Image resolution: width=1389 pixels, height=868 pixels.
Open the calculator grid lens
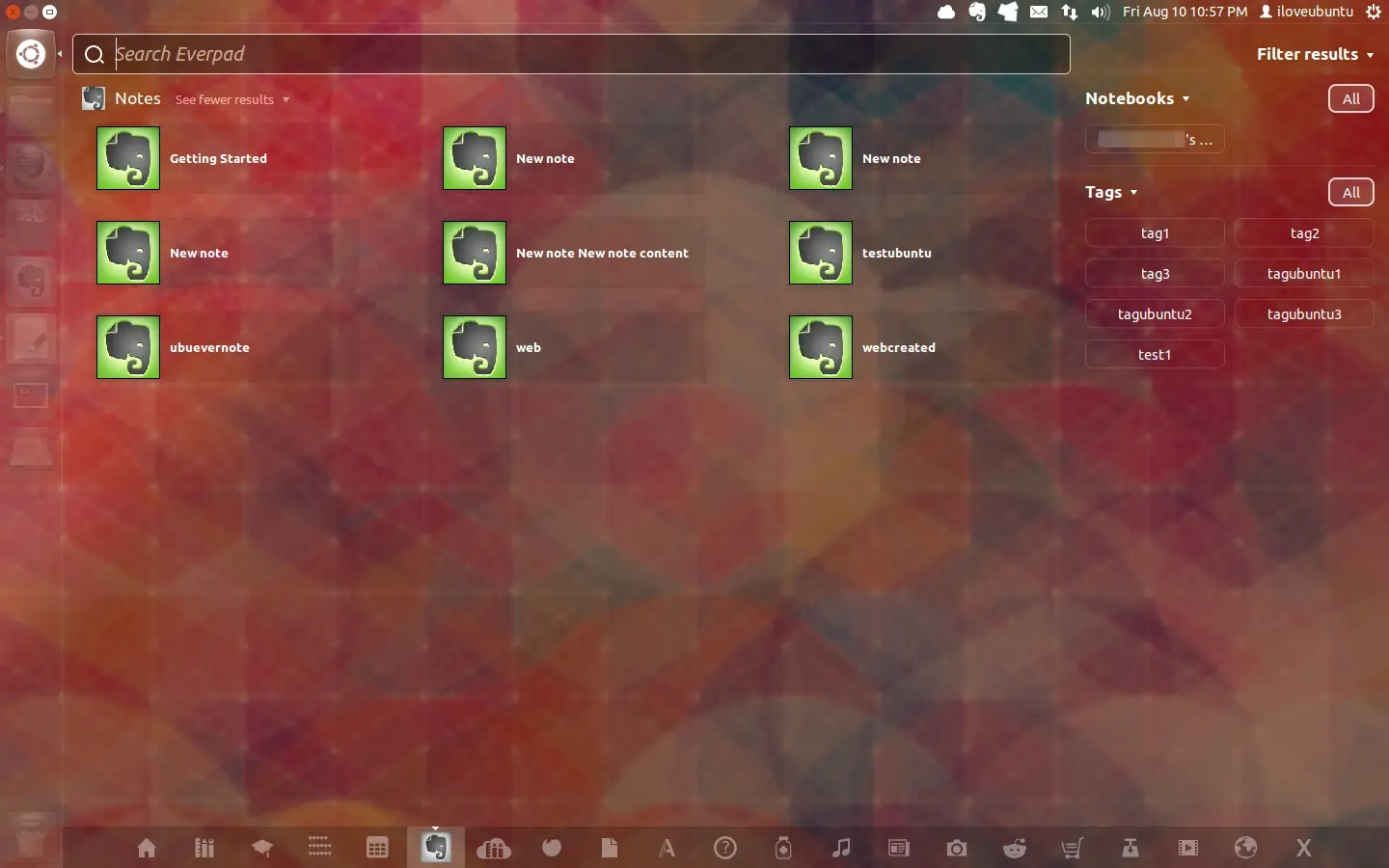coord(378,848)
